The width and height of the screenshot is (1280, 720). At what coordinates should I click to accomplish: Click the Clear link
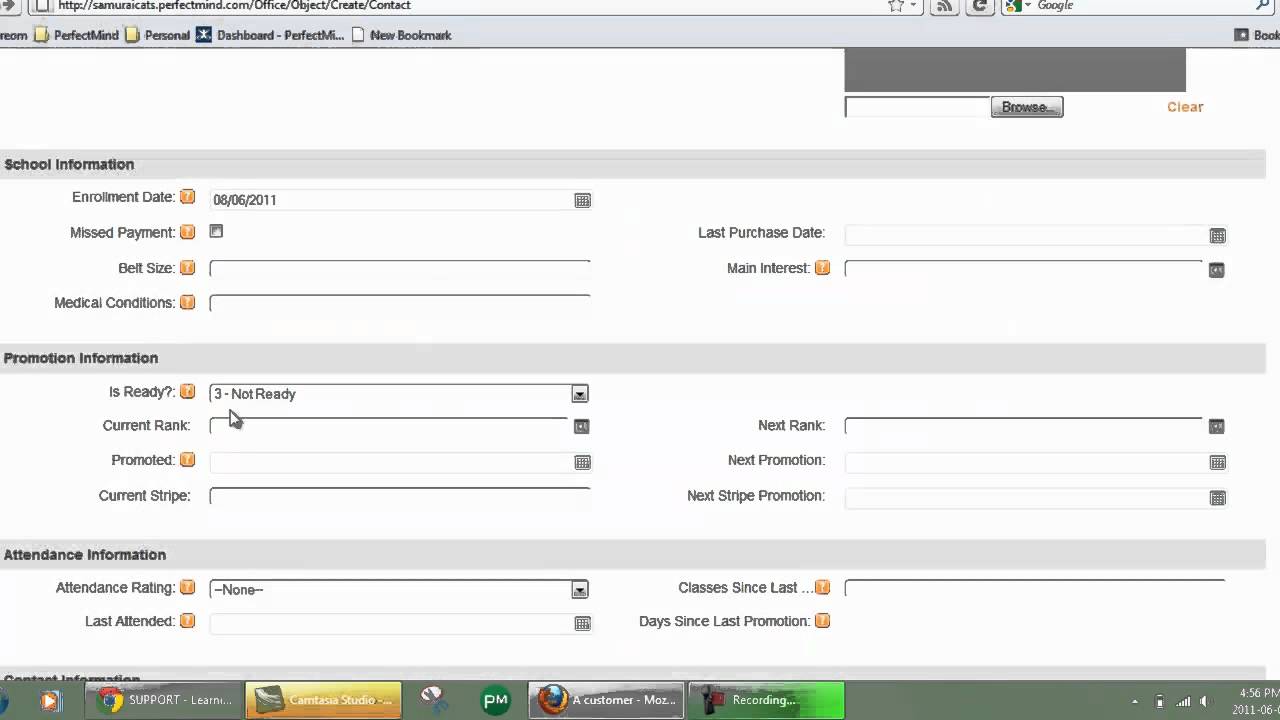click(1185, 107)
